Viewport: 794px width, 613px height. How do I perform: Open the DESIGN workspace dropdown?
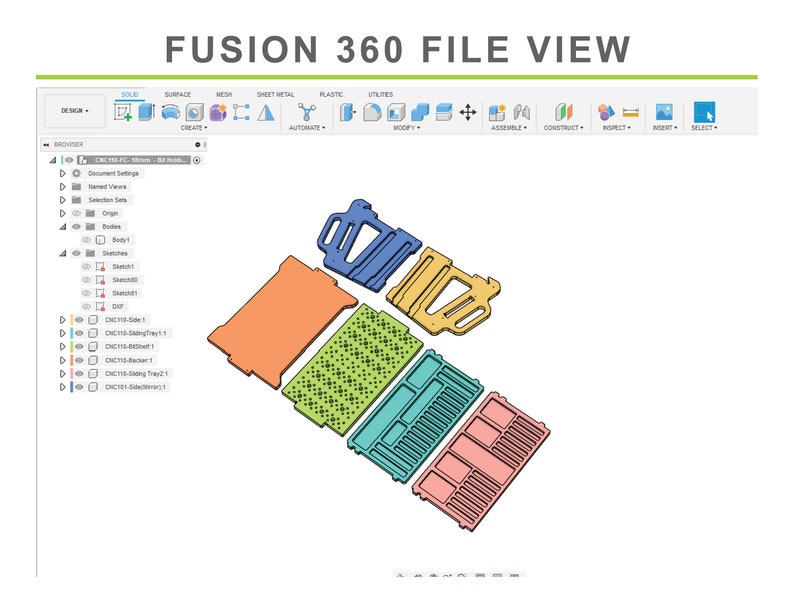[75, 110]
